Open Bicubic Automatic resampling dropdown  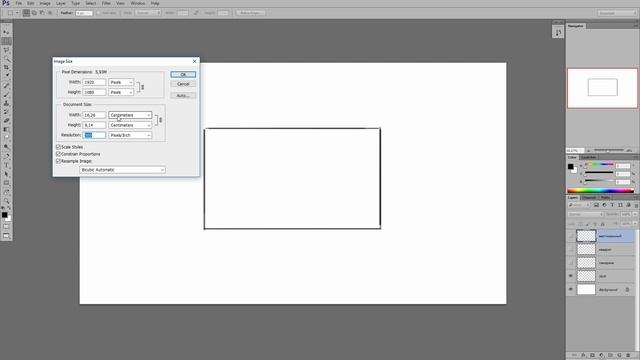pos(122,170)
